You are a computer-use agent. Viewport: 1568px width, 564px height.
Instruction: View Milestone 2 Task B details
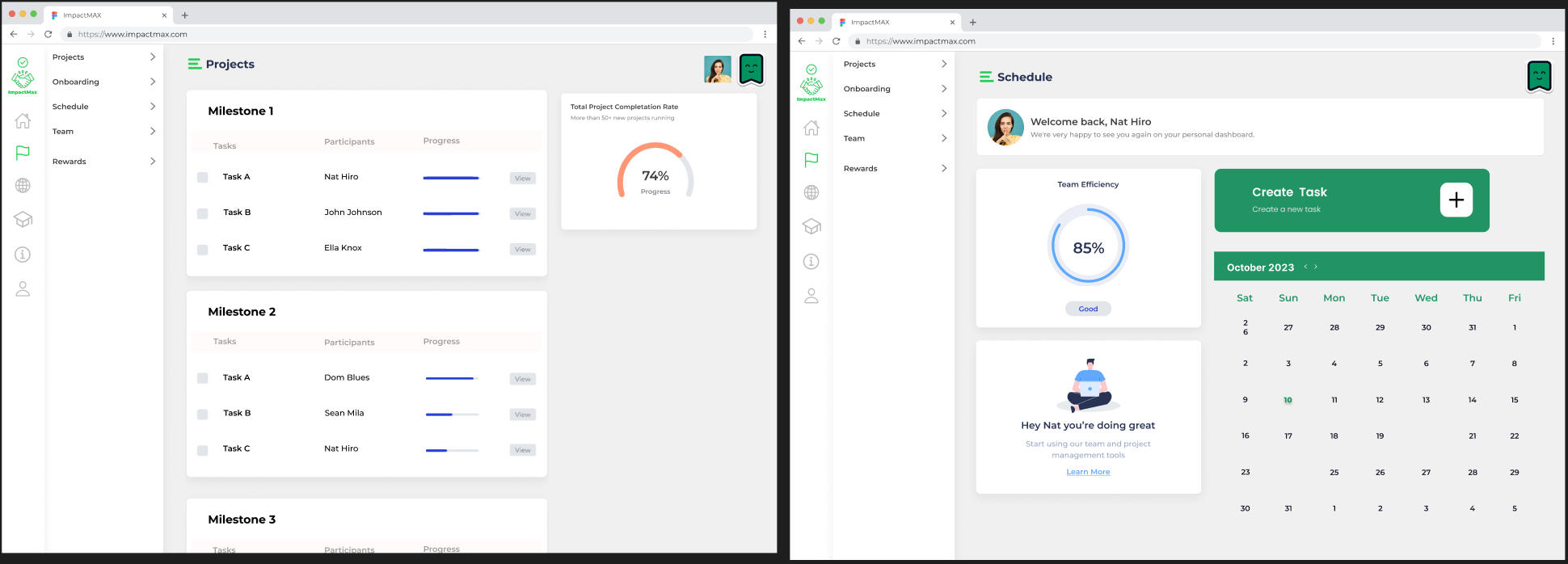[523, 415]
